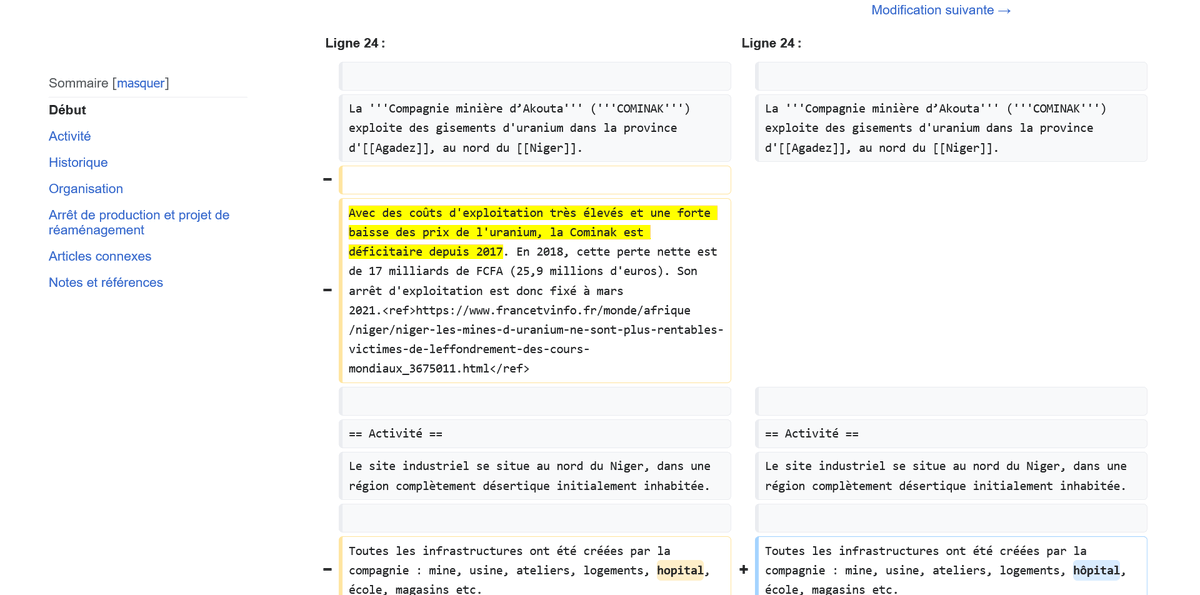Jump to the 'Organisation' section

[x=86, y=188]
